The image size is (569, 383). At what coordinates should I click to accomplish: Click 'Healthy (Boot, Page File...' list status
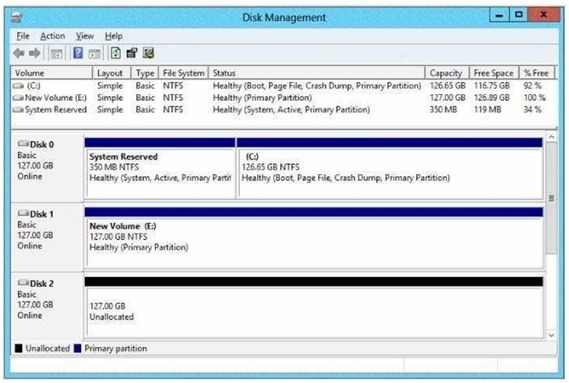317,86
